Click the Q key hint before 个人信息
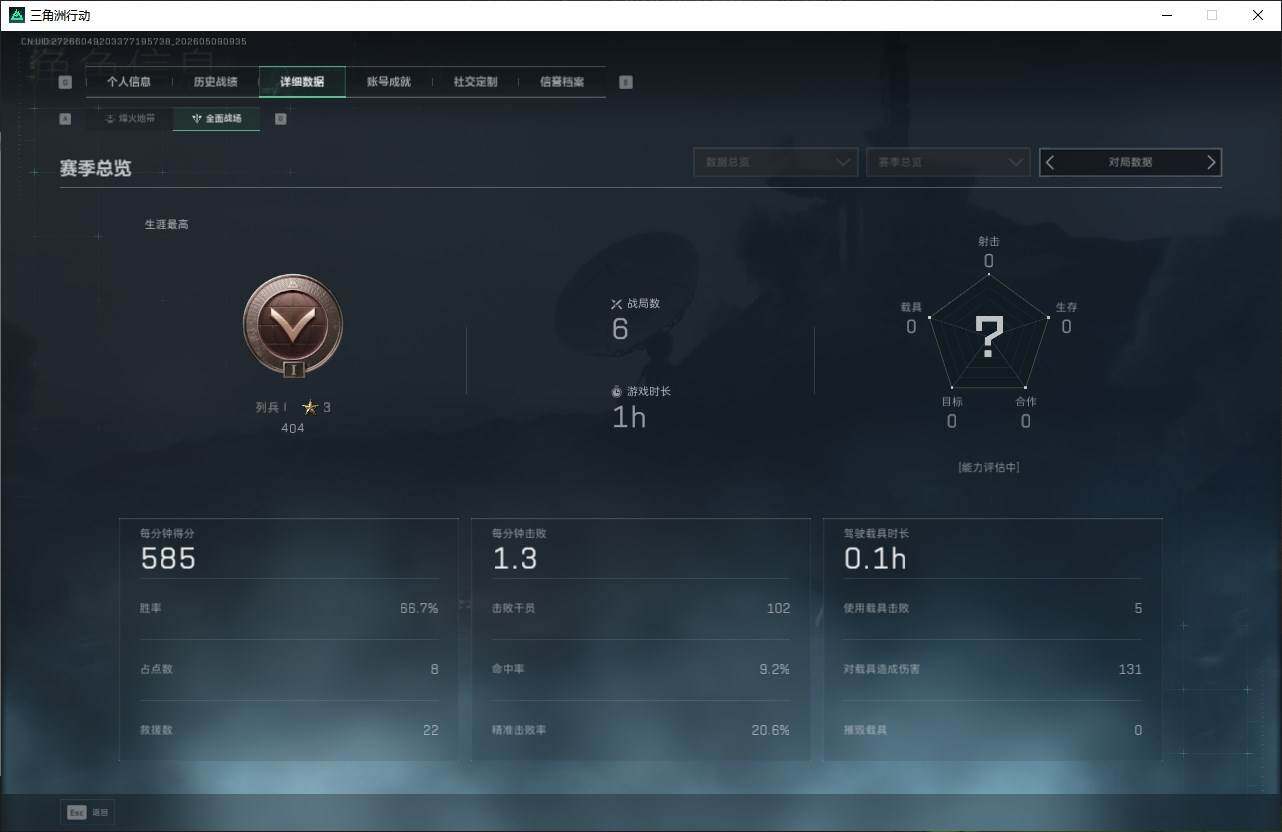Viewport: 1282px width, 832px height. 65,82
